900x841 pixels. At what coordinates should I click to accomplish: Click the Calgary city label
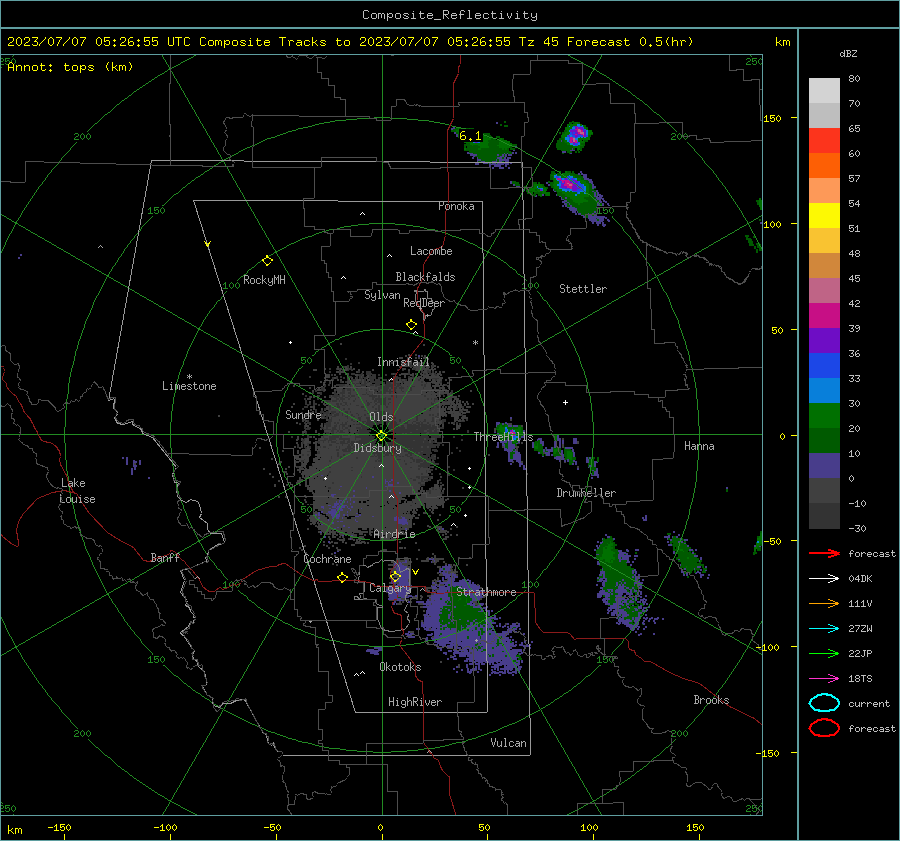[390, 588]
